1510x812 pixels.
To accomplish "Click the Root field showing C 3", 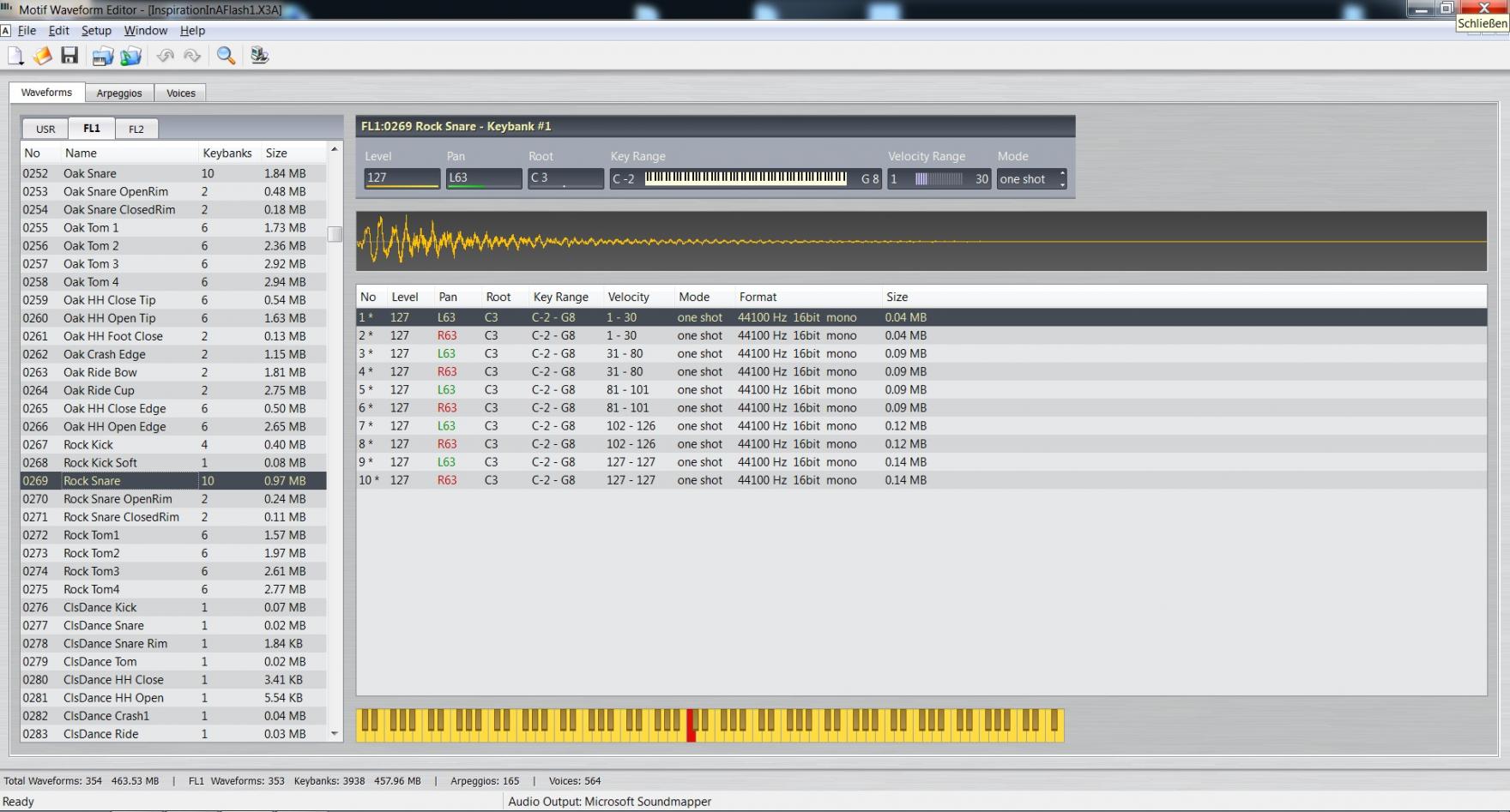I will tap(565, 178).
